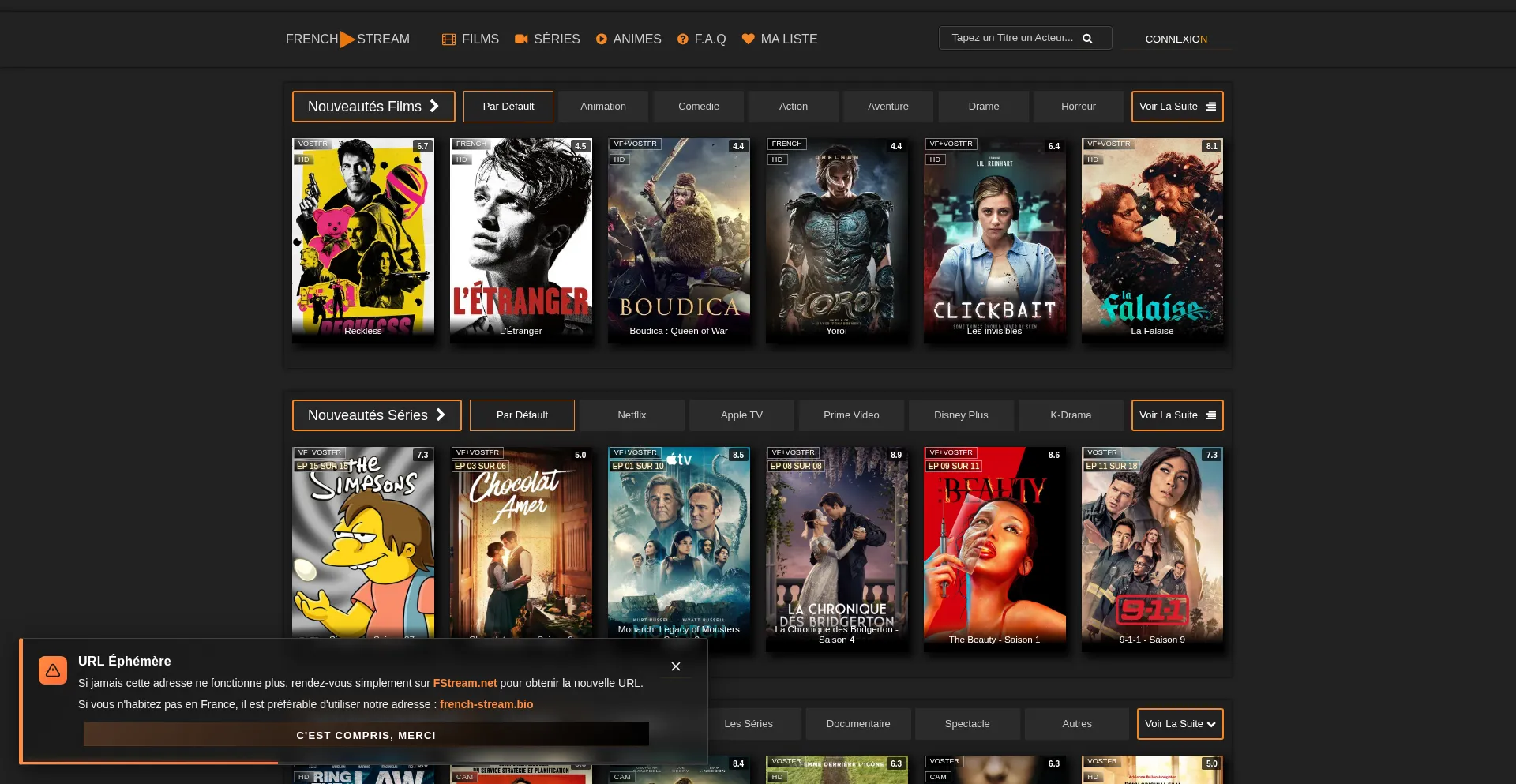Open Monarch: Legacy of Monsters poster
The width and height of the screenshot is (1516, 784).
(x=679, y=542)
